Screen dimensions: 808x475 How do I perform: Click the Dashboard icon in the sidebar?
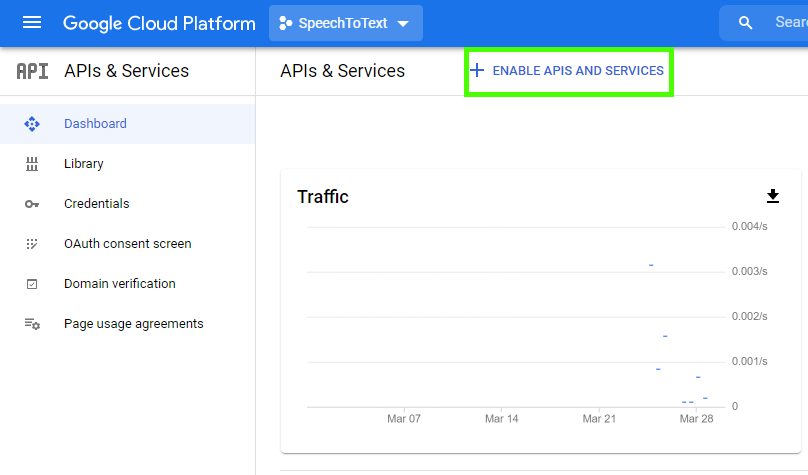(32, 124)
